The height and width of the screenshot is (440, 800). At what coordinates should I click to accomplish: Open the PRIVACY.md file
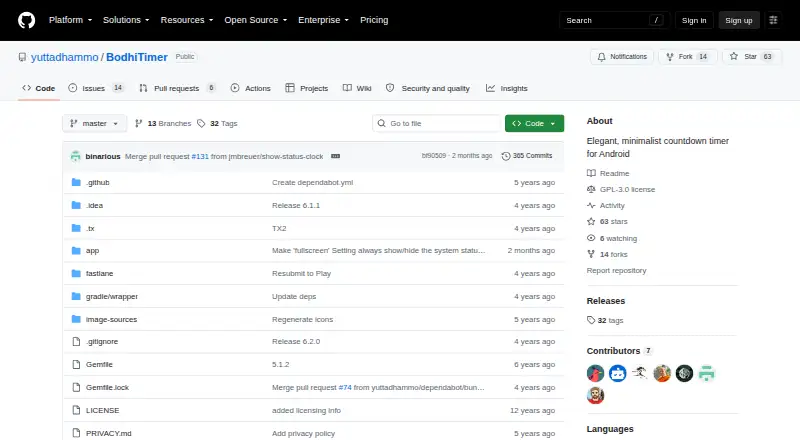click(109, 433)
